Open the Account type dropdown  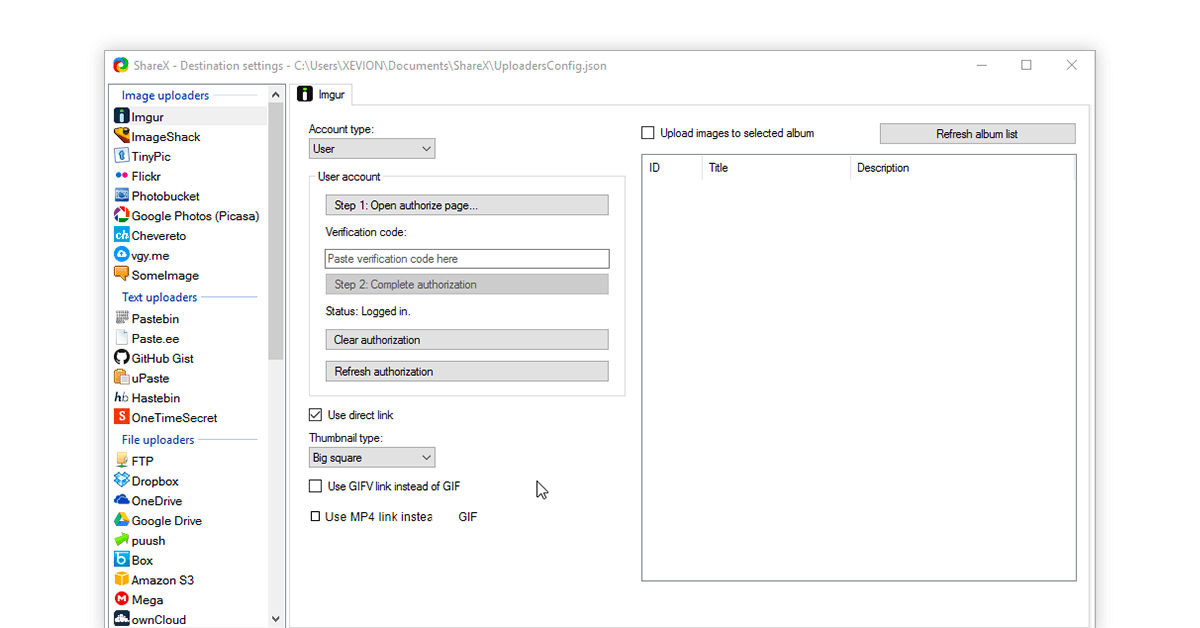[372, 149]
